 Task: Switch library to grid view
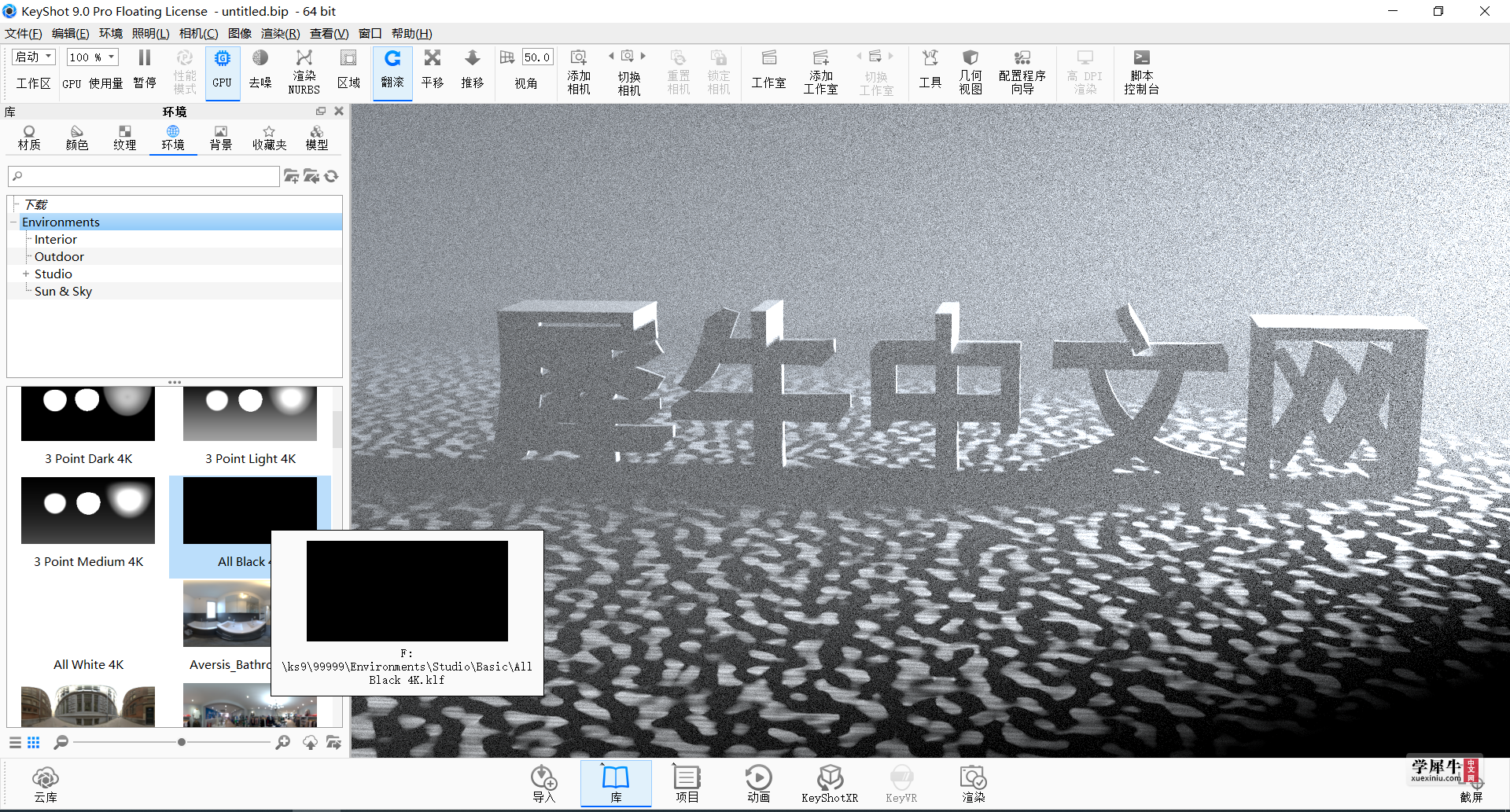[x=34, y=742]
